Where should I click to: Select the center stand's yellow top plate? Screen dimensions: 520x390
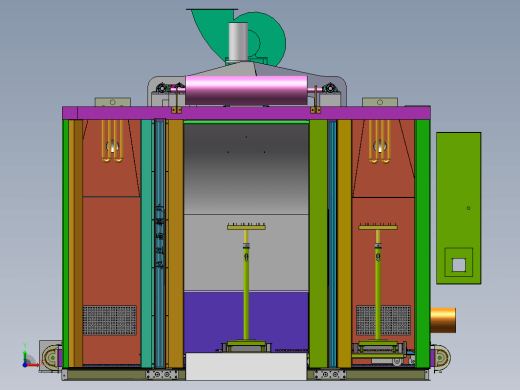coord(246,227)
